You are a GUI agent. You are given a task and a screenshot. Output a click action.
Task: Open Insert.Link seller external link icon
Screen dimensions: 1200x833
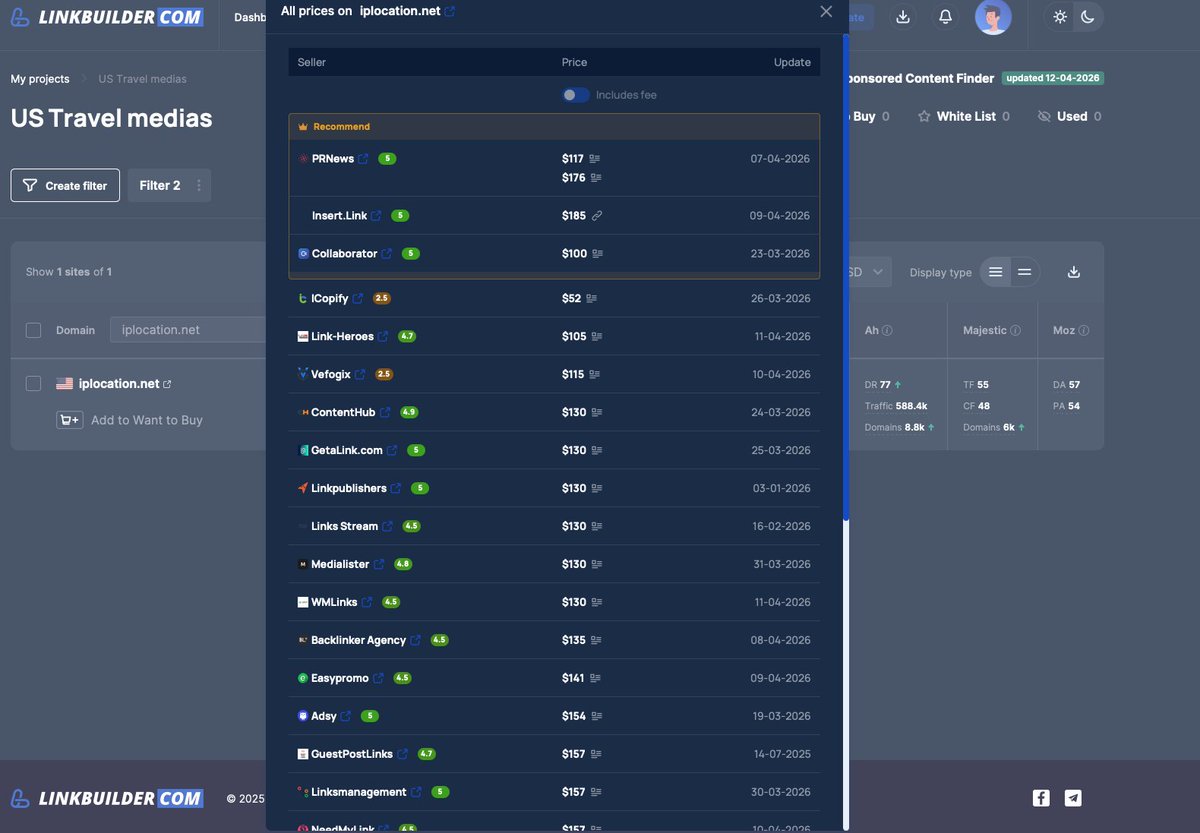coord(376,216)
